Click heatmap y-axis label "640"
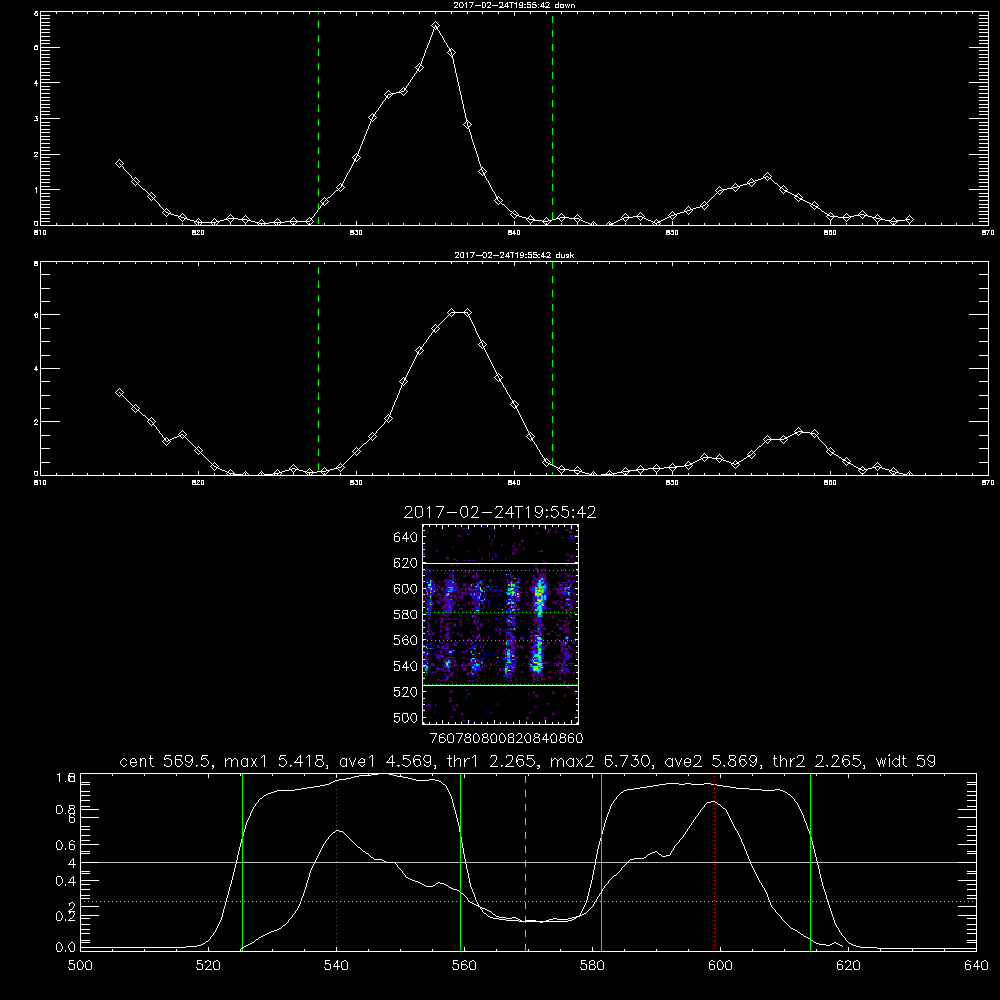 (x=405, y=537)
